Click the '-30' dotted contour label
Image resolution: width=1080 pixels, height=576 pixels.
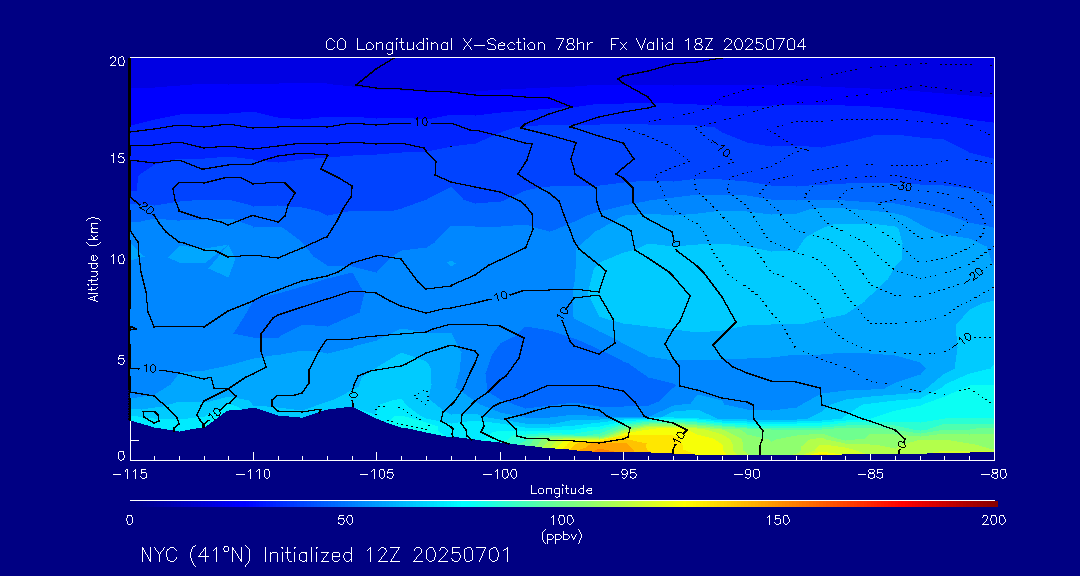pos(904,187)
